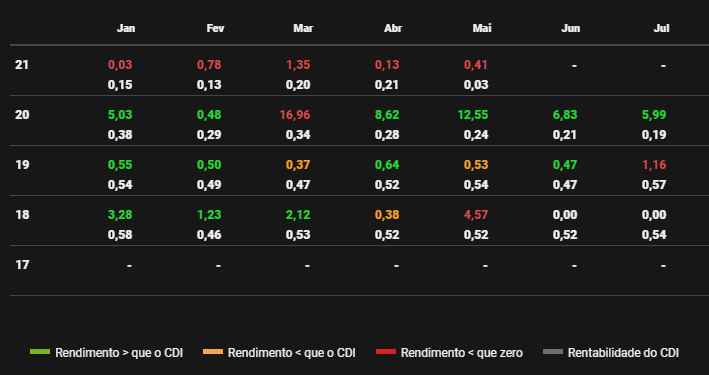Select the Mar column header
709x375 pixels.
point(303,28)
